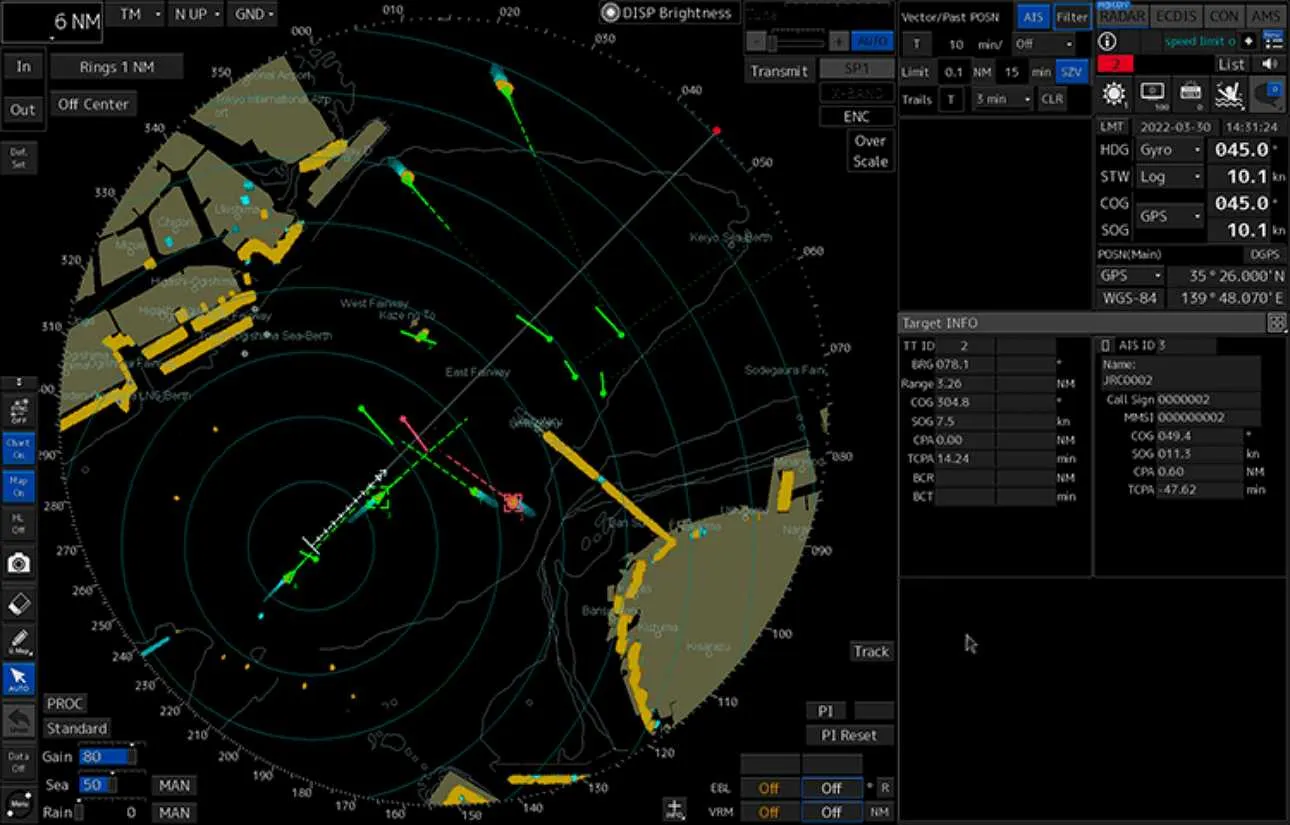Viewport: 1290px width, 825px height.
Task: Open the TM motion mode dropdown
Action: point(135,14)
